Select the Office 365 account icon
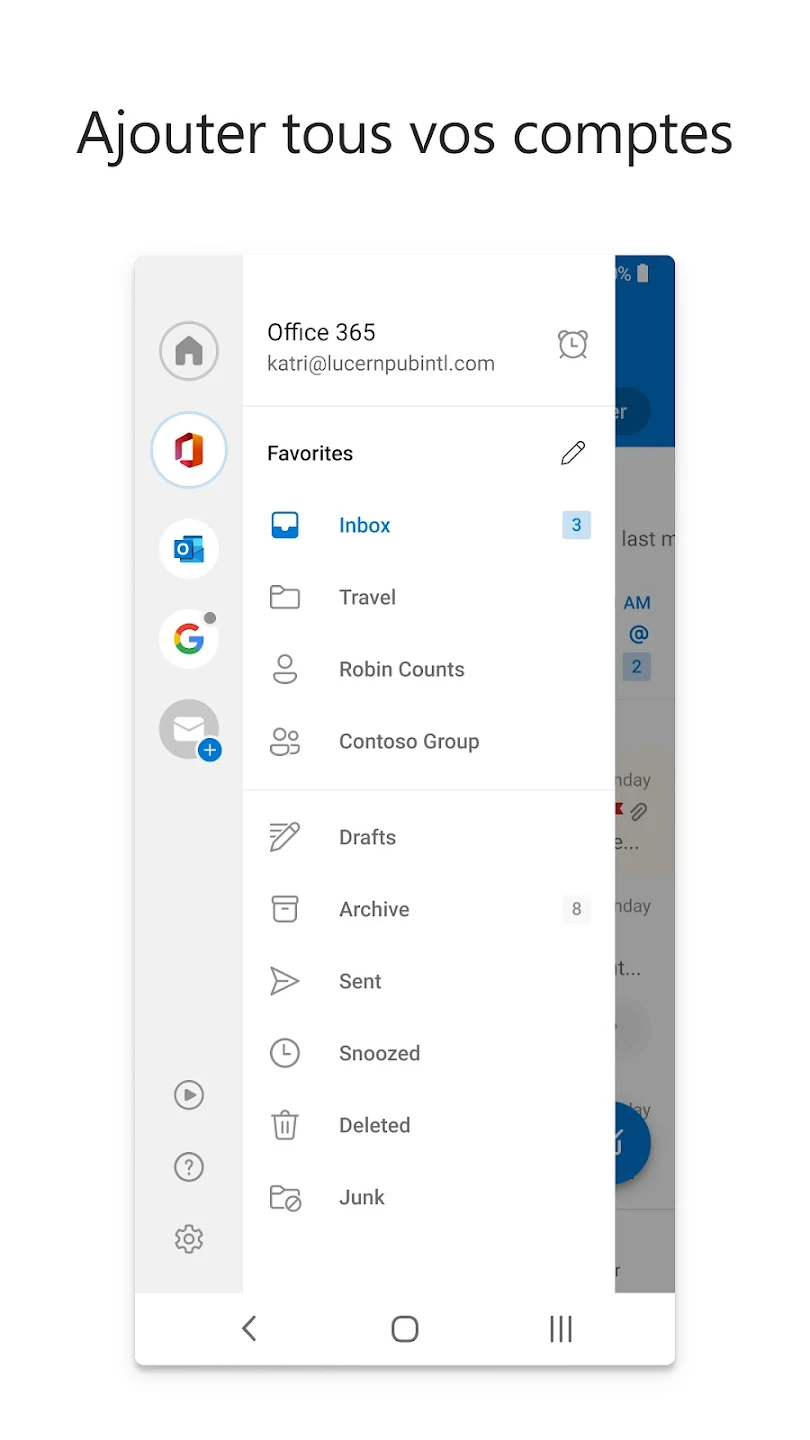 tap(189, 450)
